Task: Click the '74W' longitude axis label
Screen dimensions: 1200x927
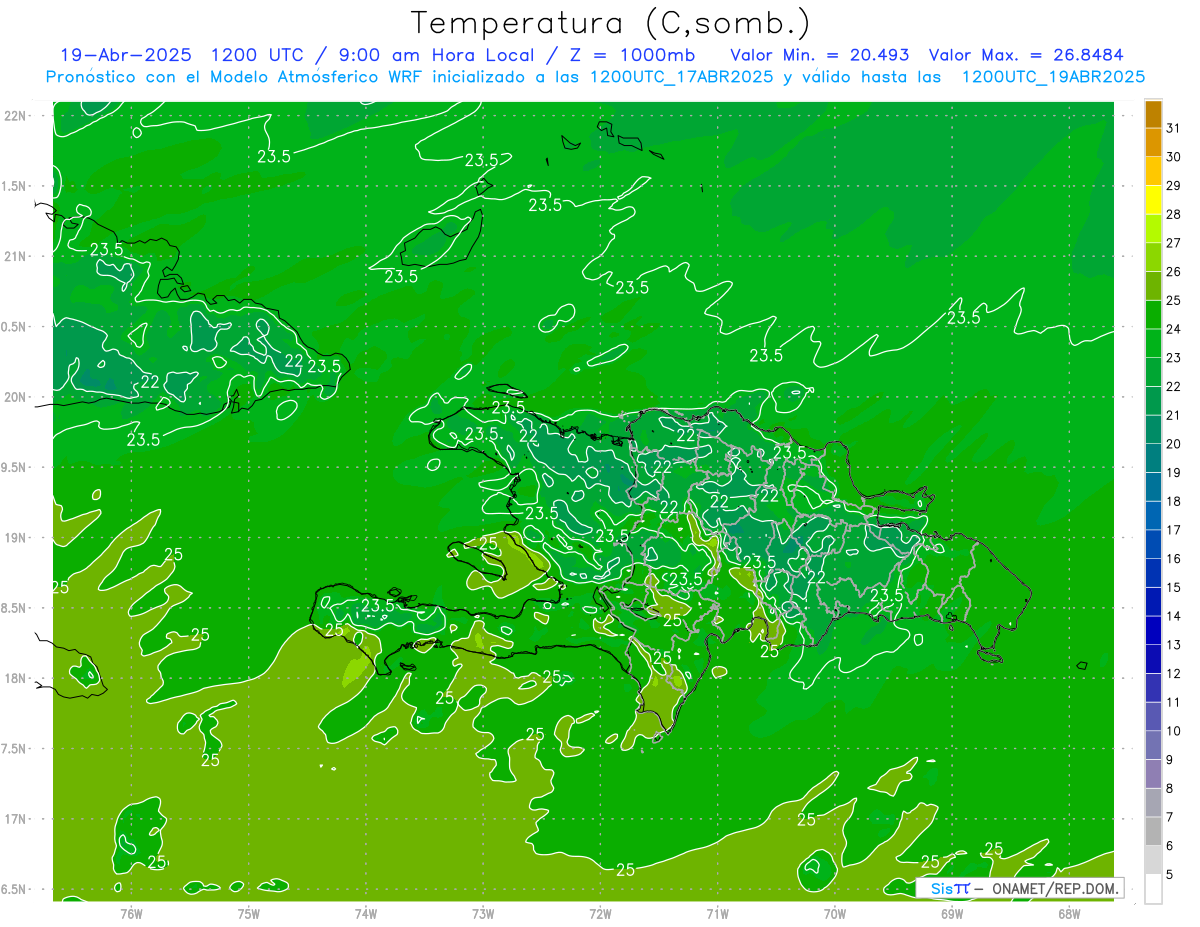Action: pos(365,913)
